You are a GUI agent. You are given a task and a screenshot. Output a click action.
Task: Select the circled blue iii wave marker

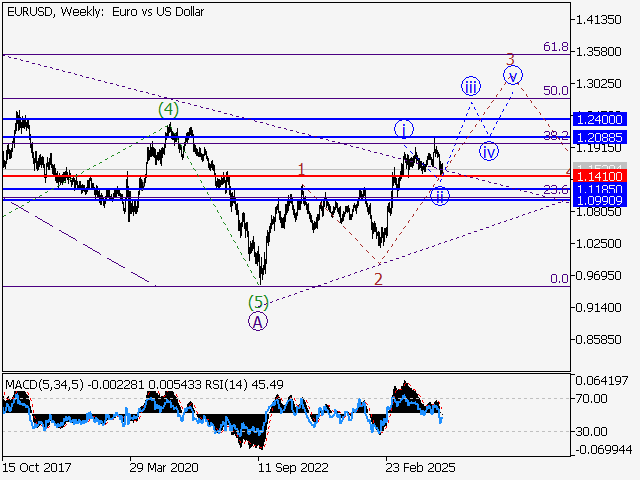(x=471, y=85)
